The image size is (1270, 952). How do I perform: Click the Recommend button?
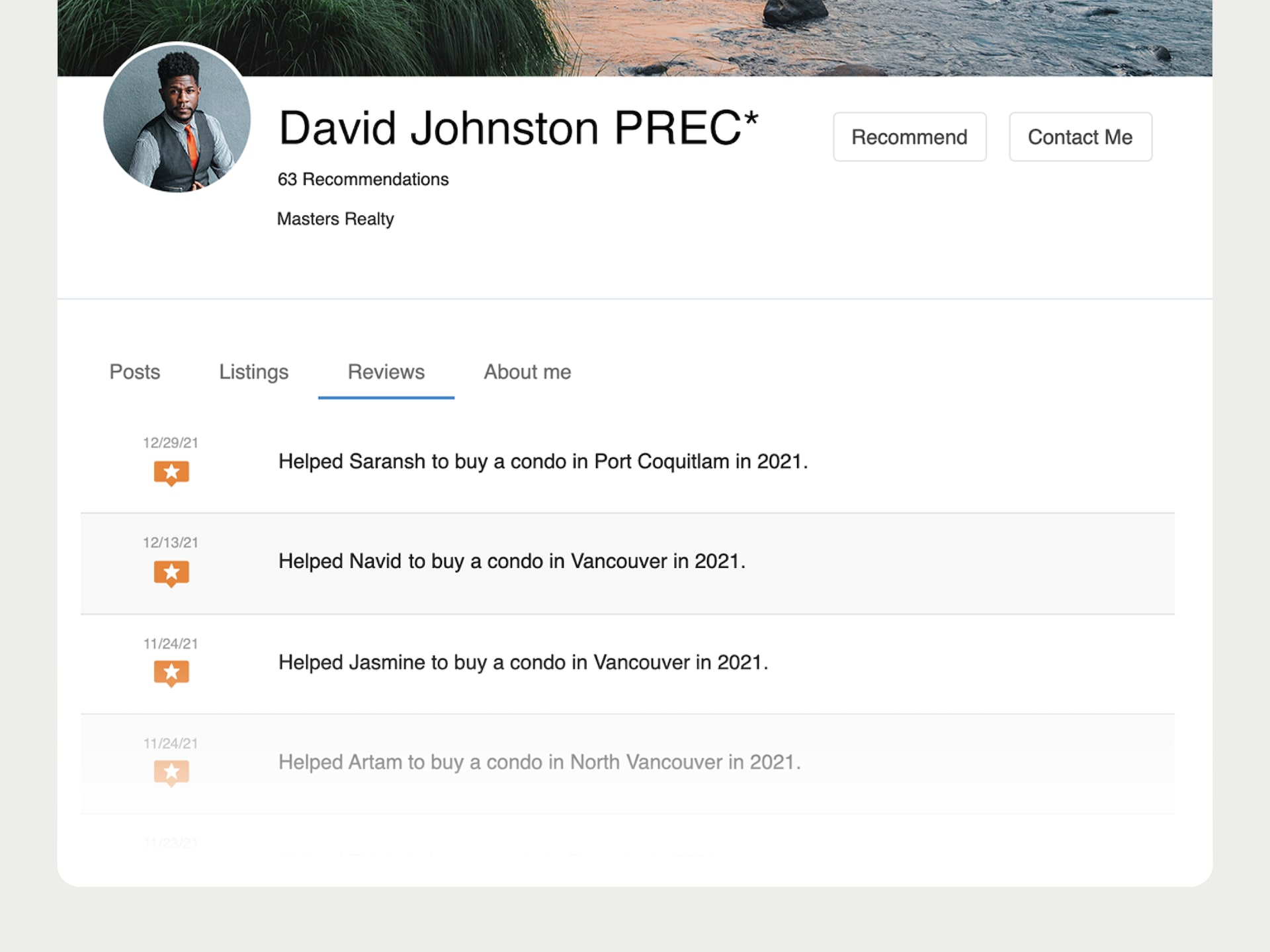pos(910,137)
